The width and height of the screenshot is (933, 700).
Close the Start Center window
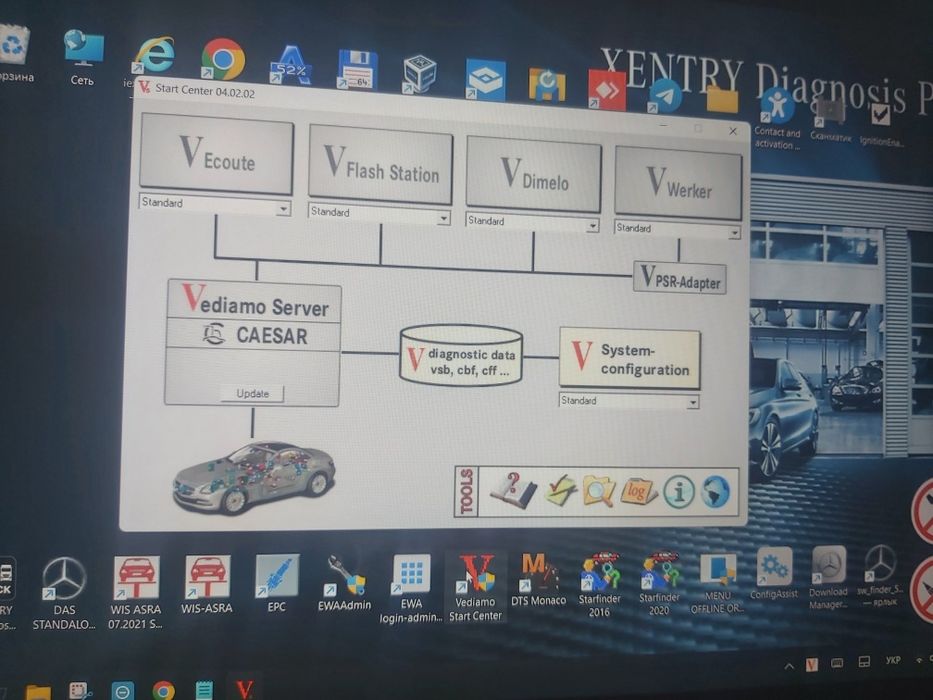click(x=733, y=131)
